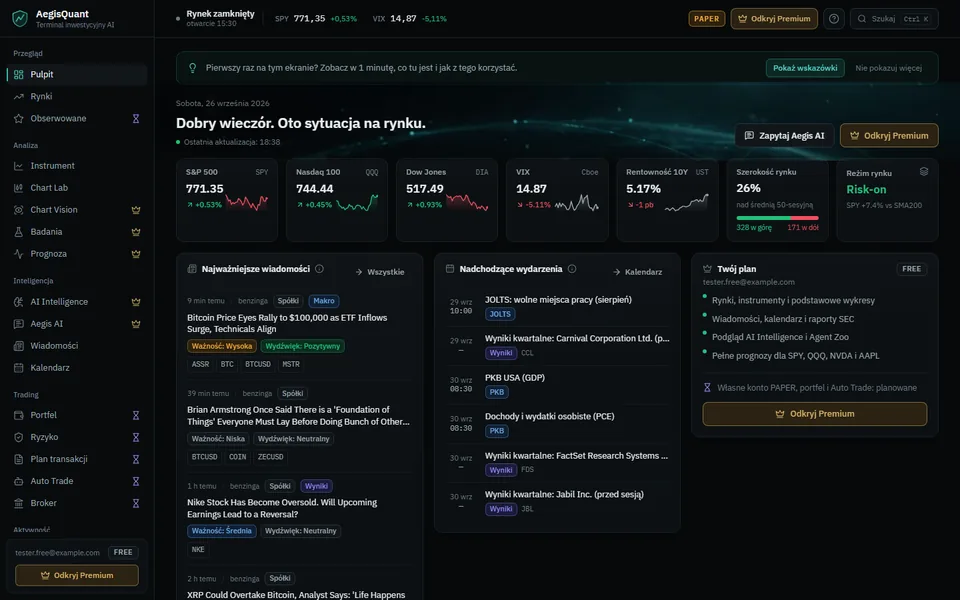Click the hourglass icon next to Broker
Image resolution: width=960 pixels, height=600 pixels.
136,503
